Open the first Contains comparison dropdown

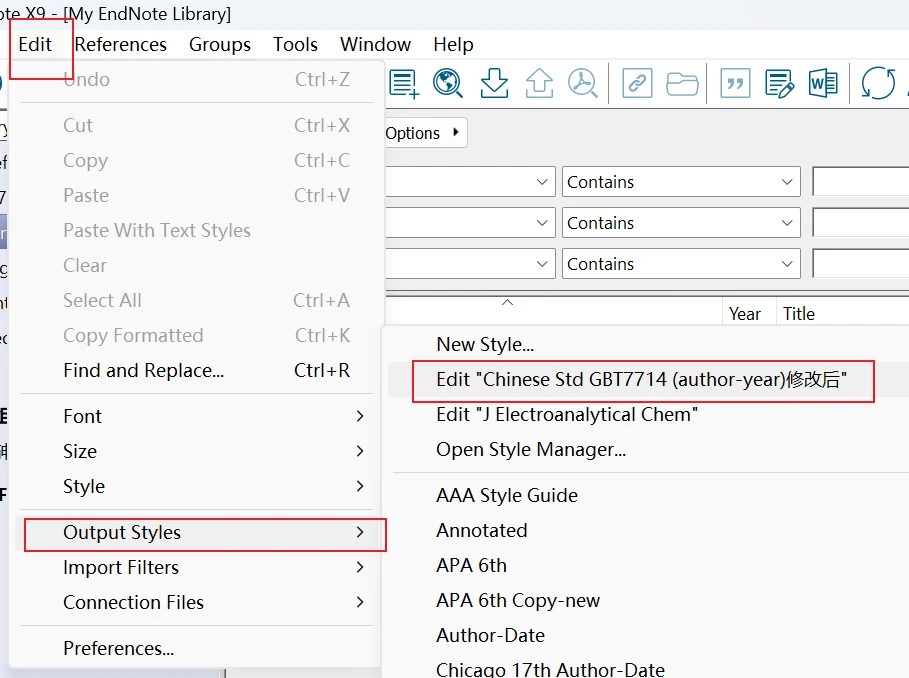(x=680, y=182)
